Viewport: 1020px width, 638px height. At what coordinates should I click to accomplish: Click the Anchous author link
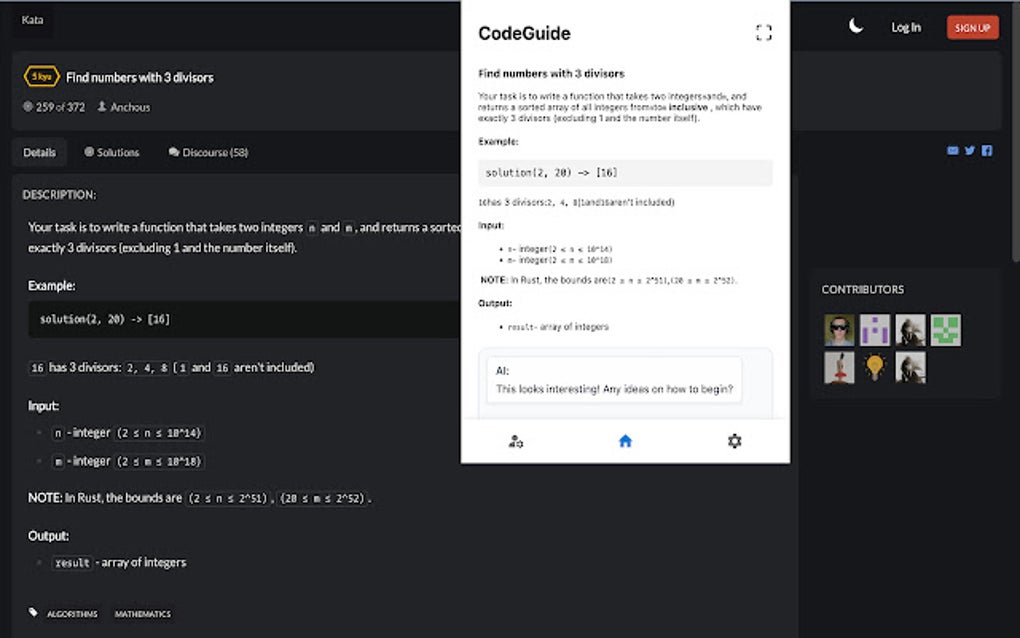pos(130,107)
